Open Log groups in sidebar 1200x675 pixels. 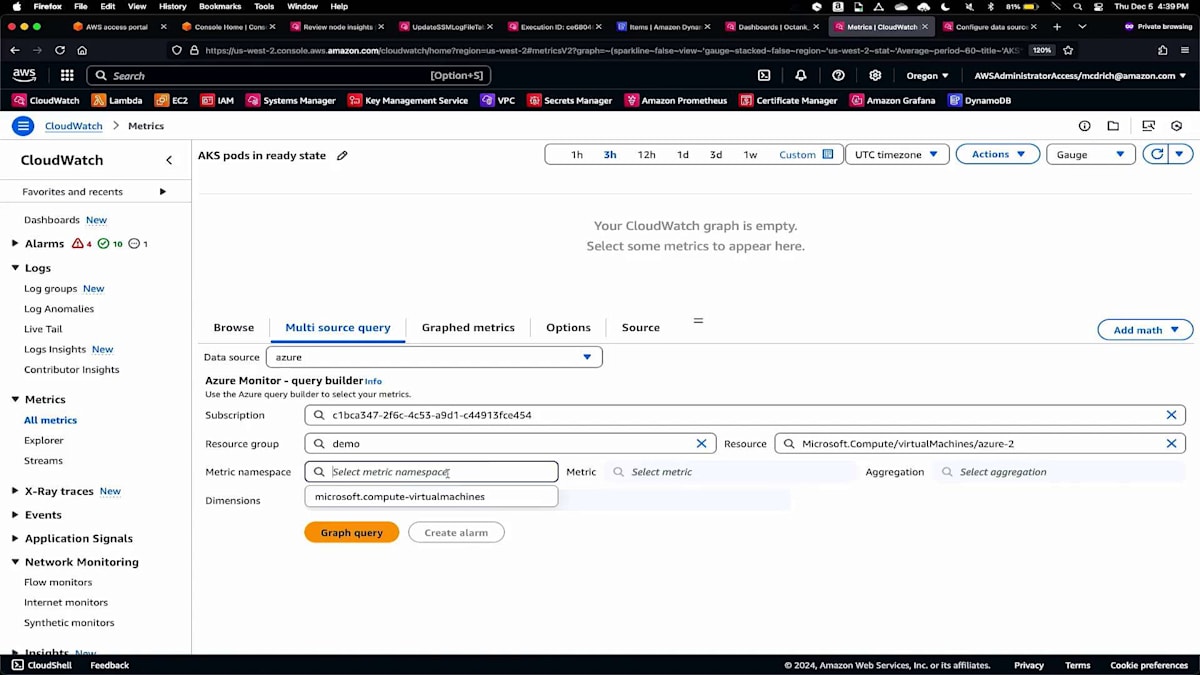pos(50,289)
